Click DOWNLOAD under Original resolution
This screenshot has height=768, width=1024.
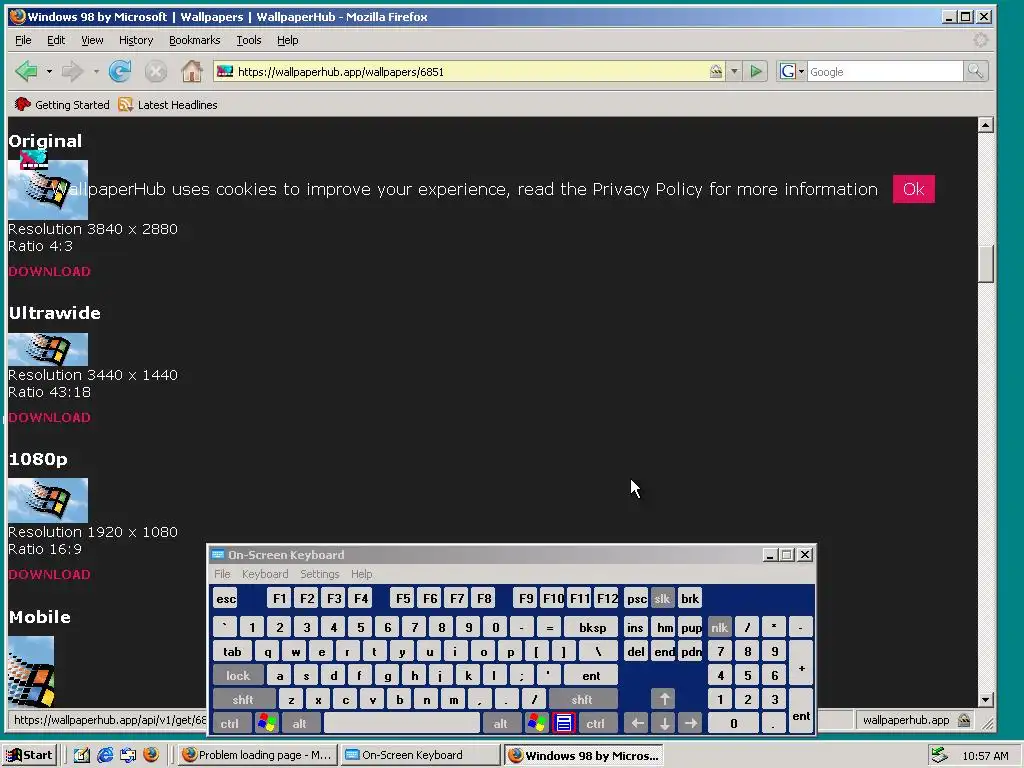(50, 272)
